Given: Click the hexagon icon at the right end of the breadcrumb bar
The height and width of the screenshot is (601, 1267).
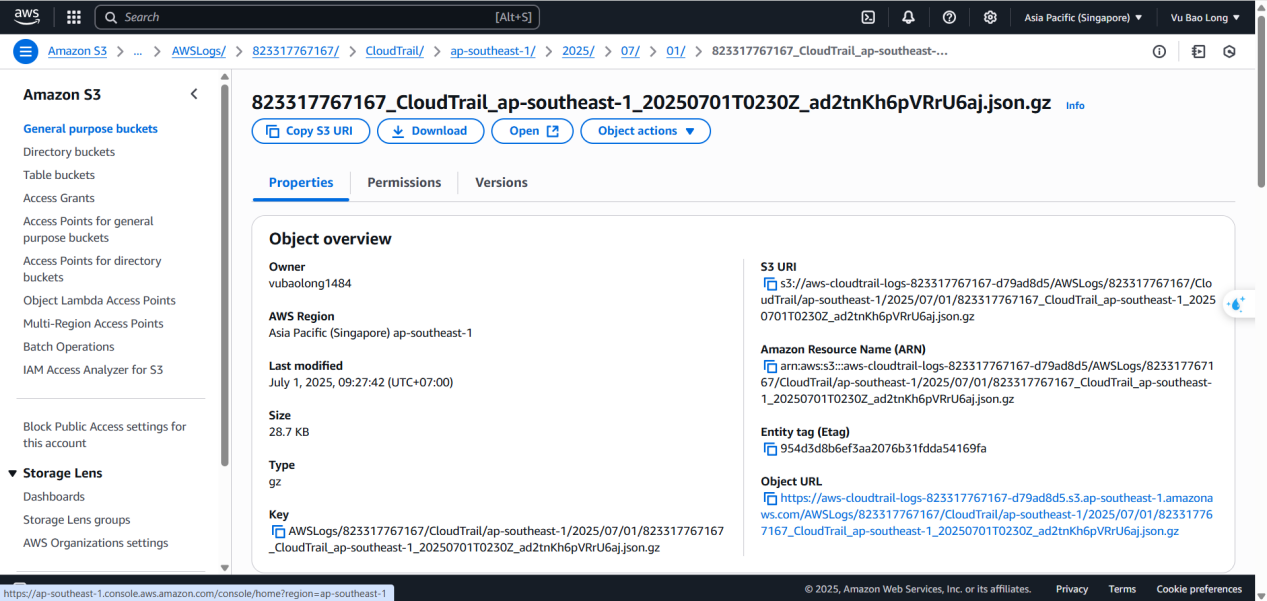Looking at the screenshot, I should (x=1230, y=52).
